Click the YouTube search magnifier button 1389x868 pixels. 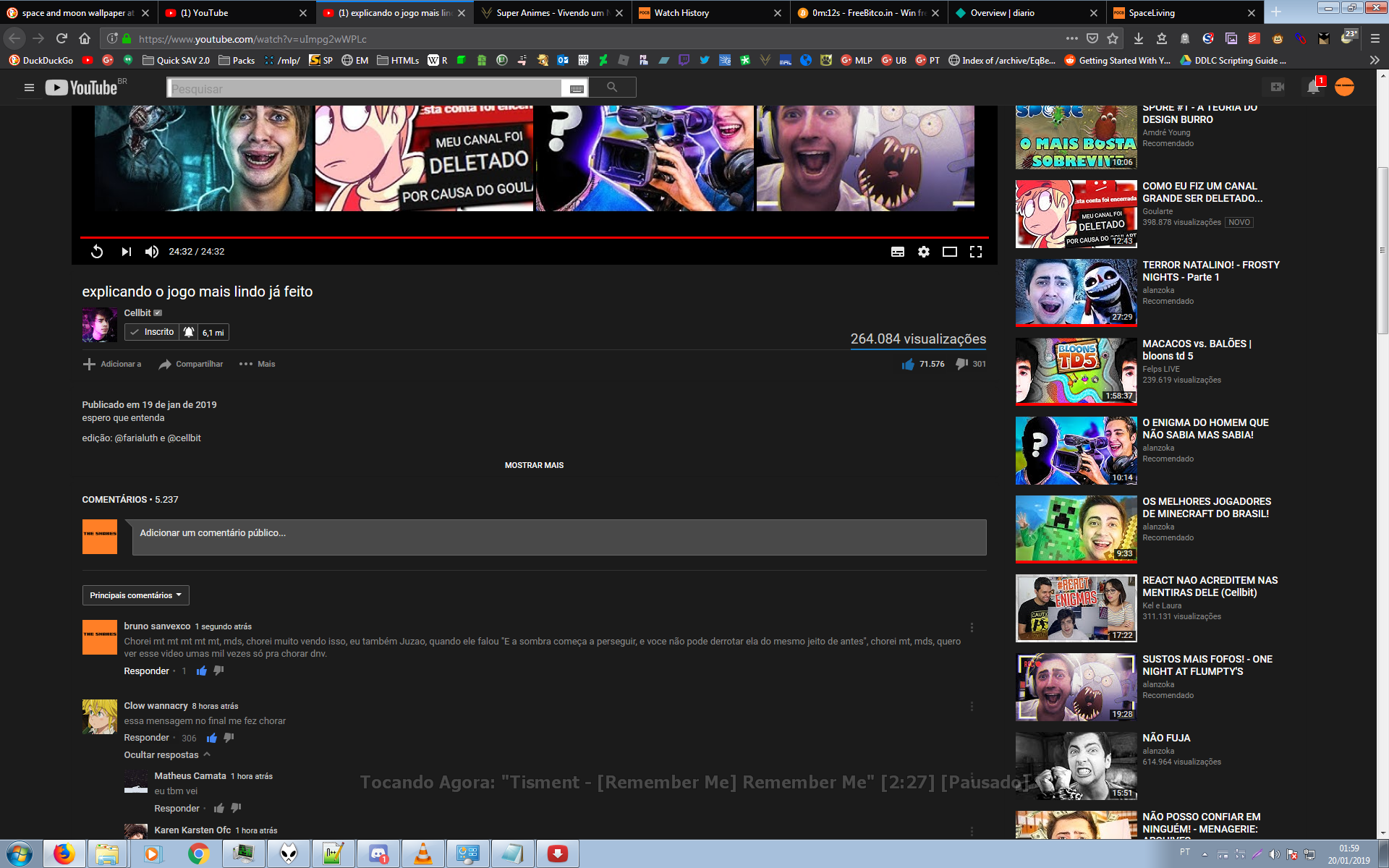pos(612,88)
